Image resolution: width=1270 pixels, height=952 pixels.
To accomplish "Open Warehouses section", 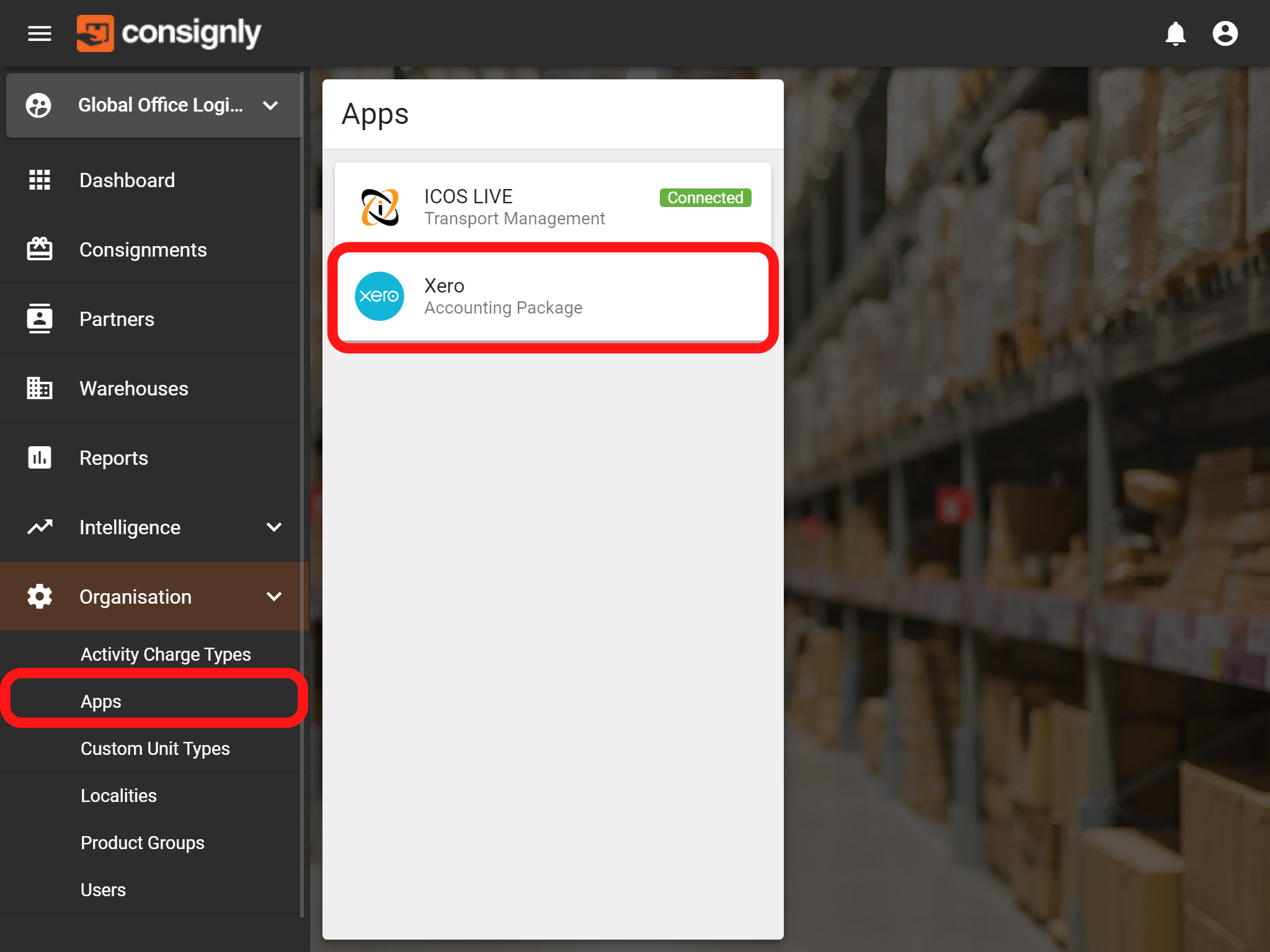I will coord(154,388).
